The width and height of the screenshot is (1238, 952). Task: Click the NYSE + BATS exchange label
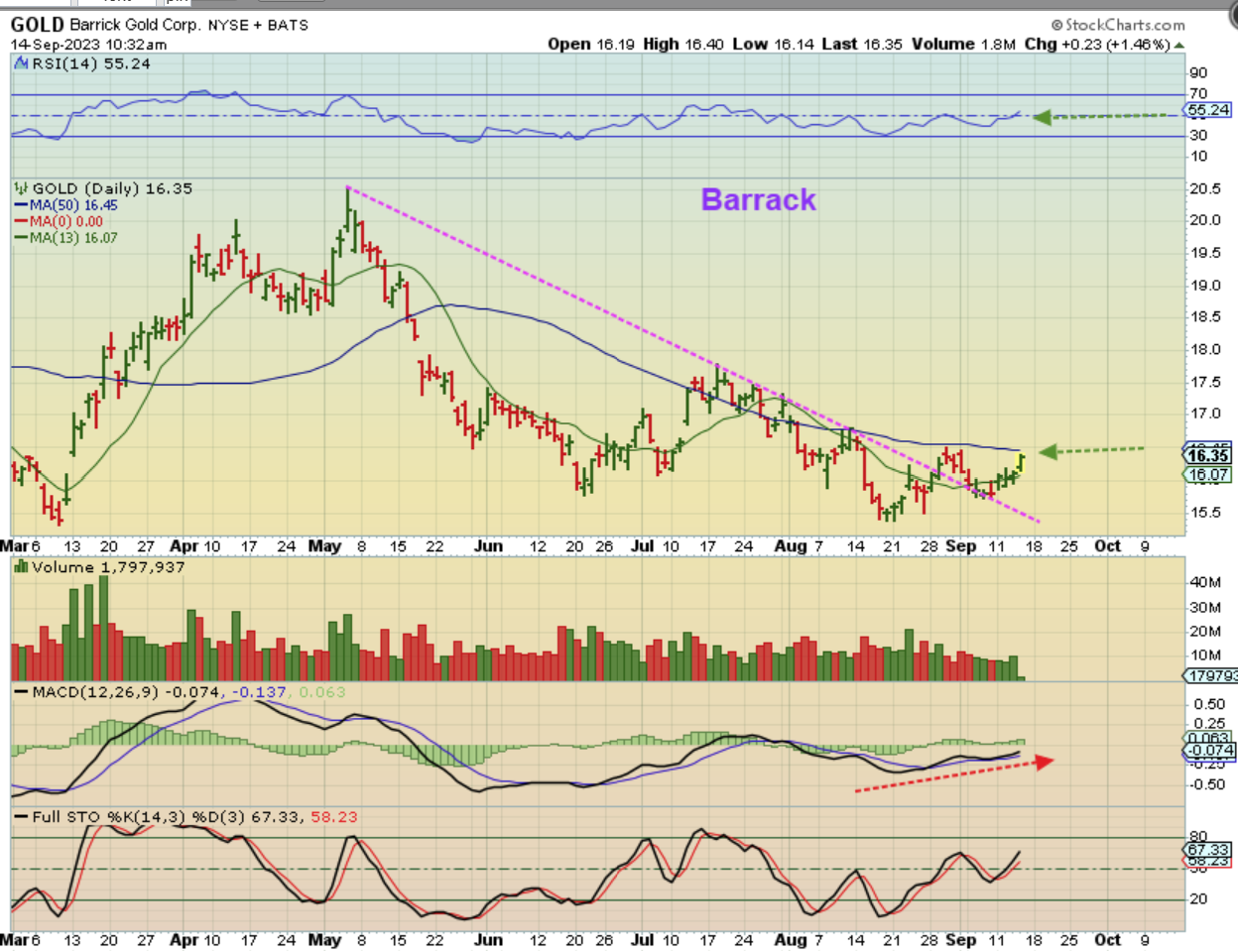[258, 25]
